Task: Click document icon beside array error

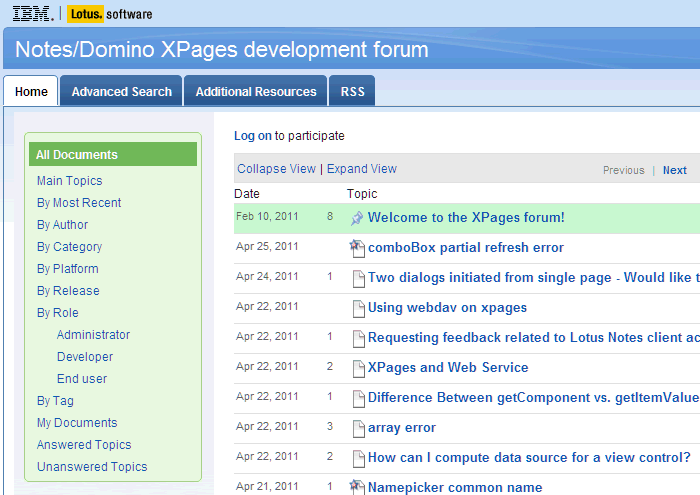Action: [x=358, y=428]
